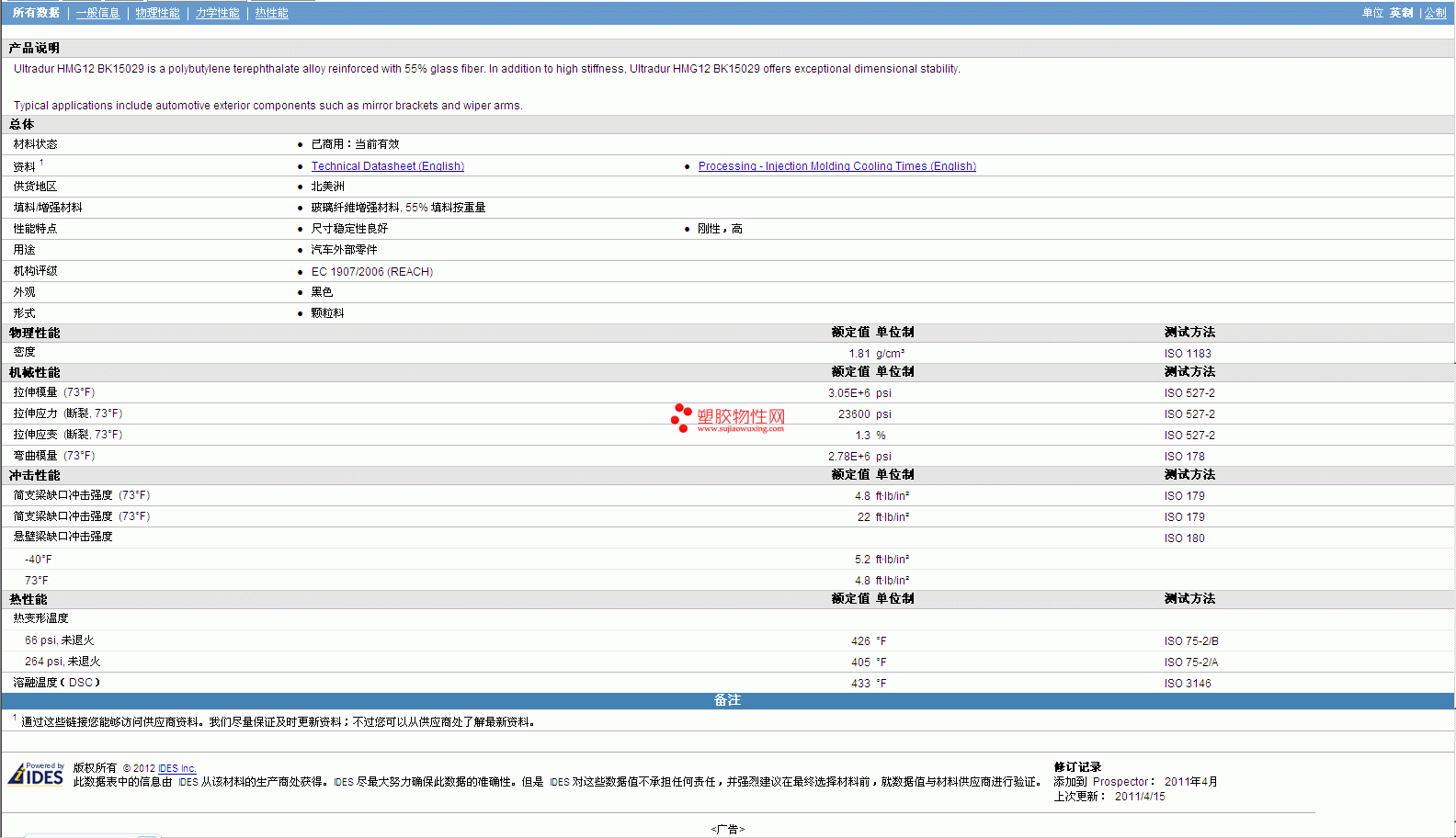The image size is (1456, 838).
Task: Click the 66 psi, 未退火 row label
Action: [x=59, y=640]
